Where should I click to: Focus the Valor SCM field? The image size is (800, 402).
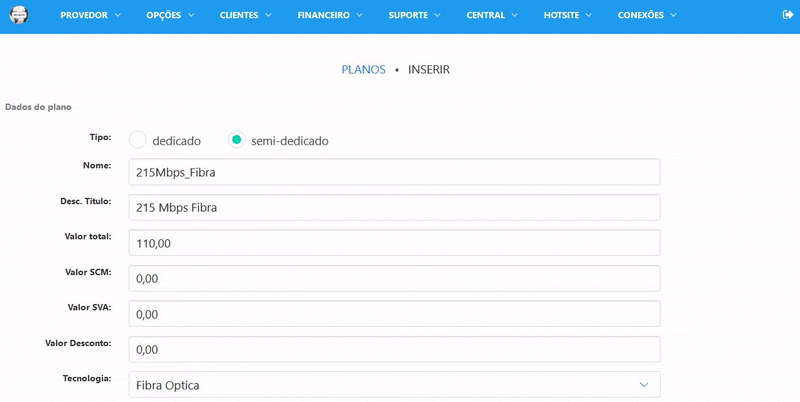point(394,279)
